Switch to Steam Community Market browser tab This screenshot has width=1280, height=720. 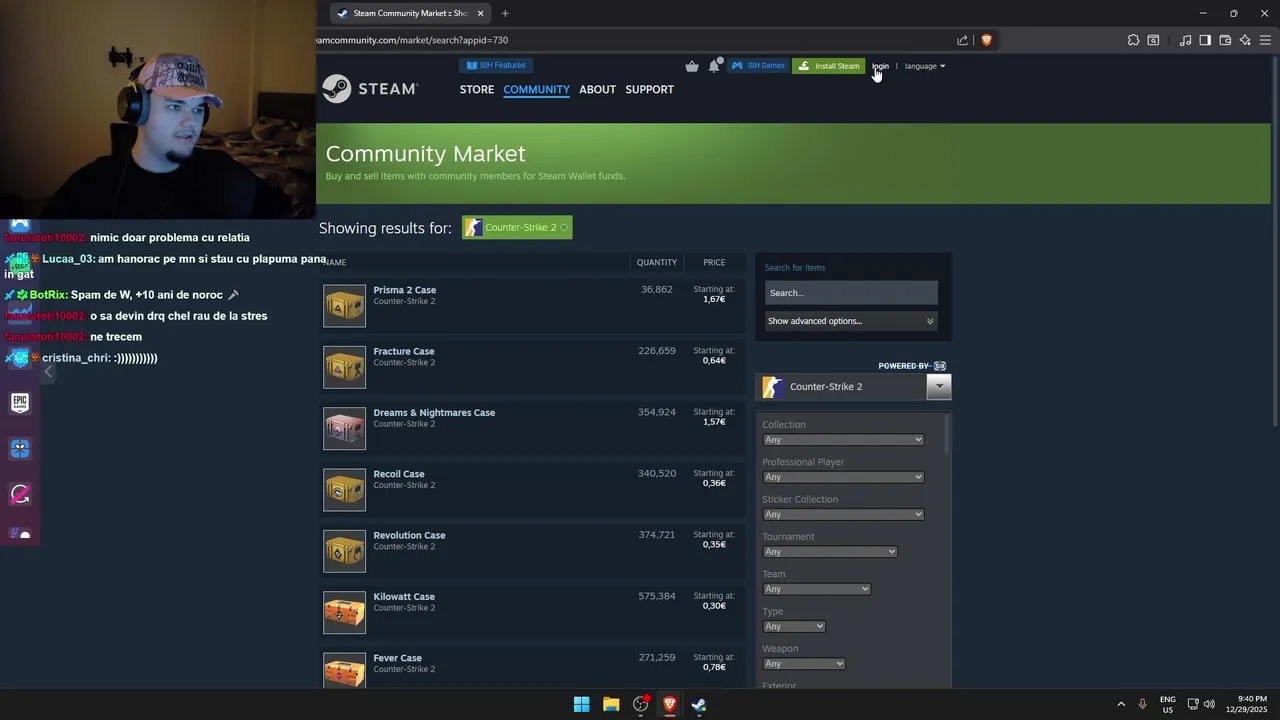[409, 13]
